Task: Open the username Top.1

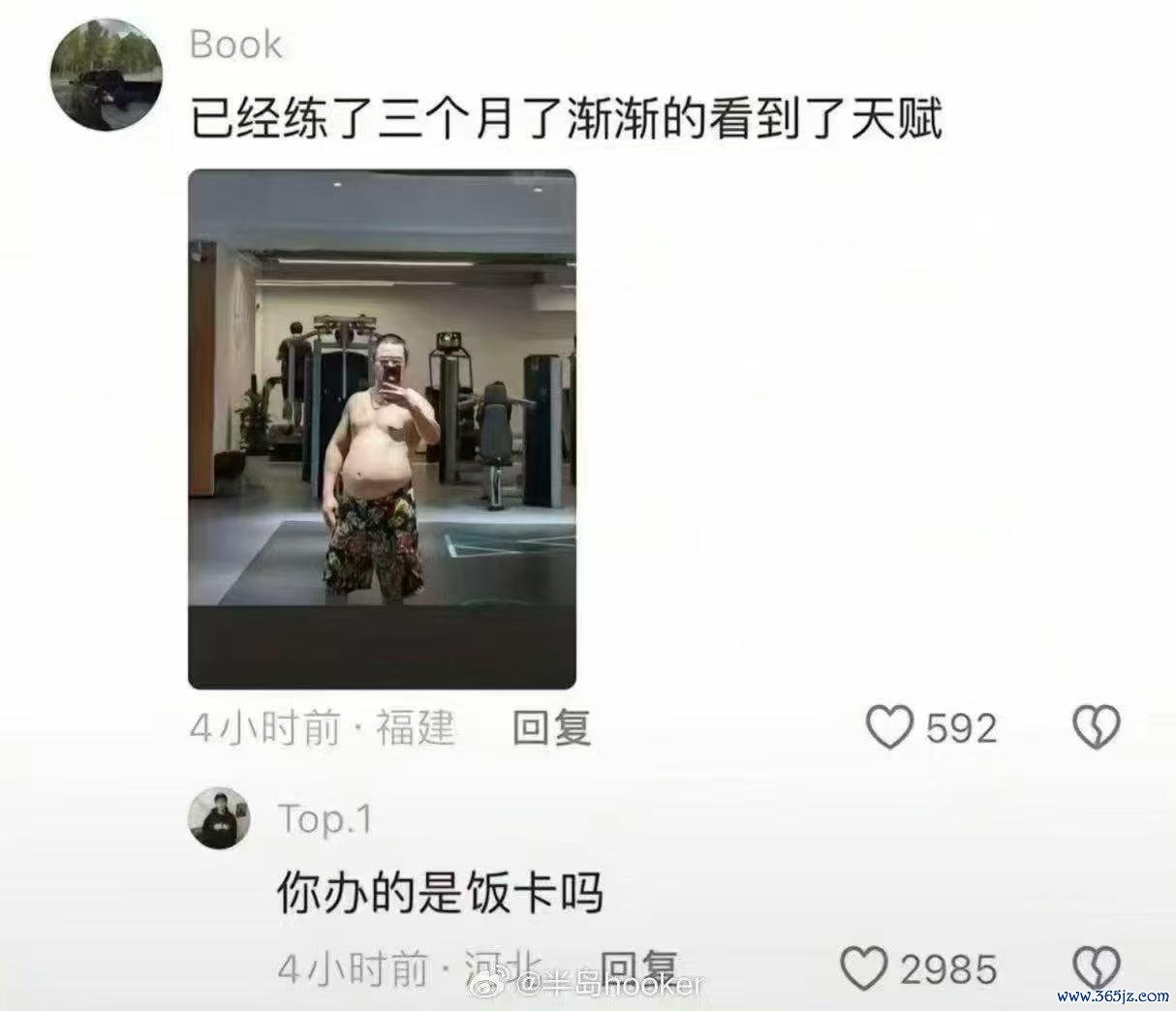Action: 325,819
